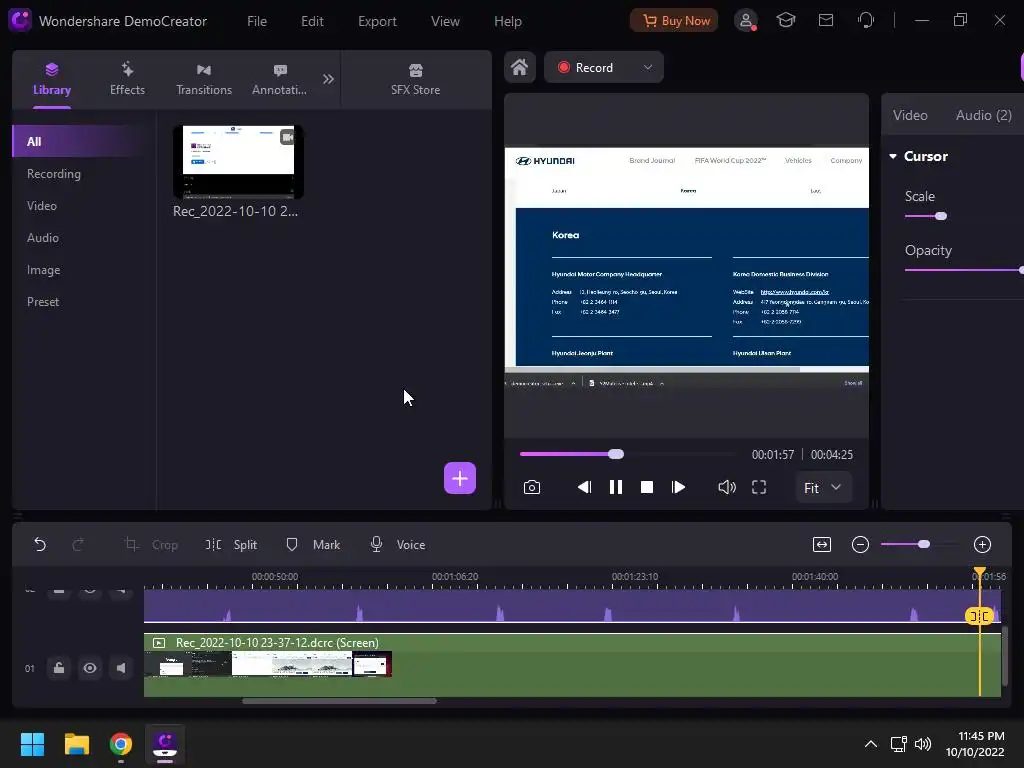Open File Explorer from taskbar
The height and width of the screenshot is (768, 1024).
(76, 744)
